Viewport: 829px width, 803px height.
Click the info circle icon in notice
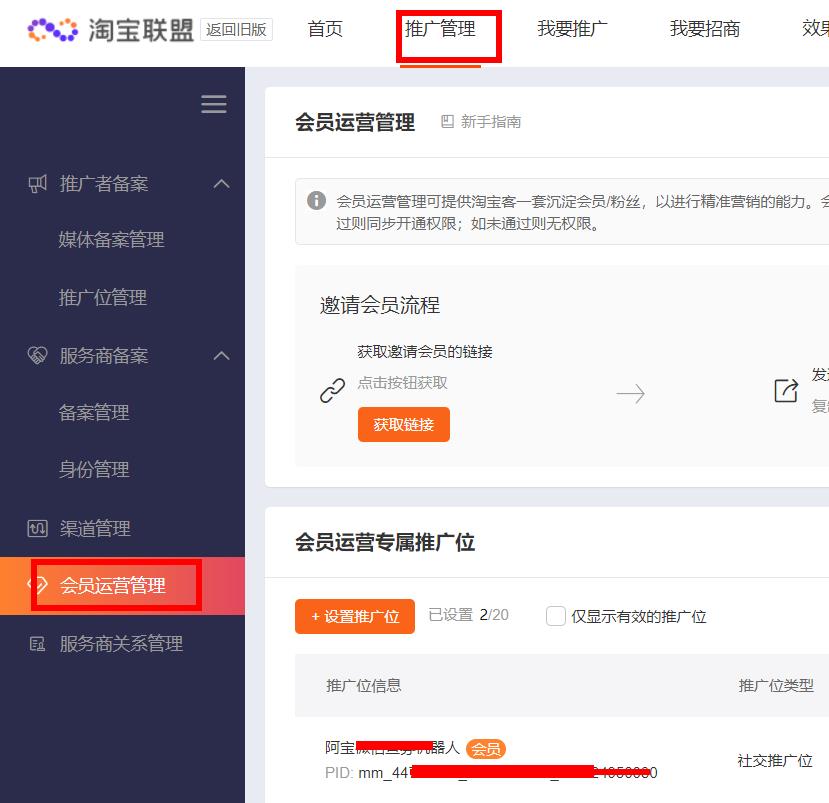(316, 200)
